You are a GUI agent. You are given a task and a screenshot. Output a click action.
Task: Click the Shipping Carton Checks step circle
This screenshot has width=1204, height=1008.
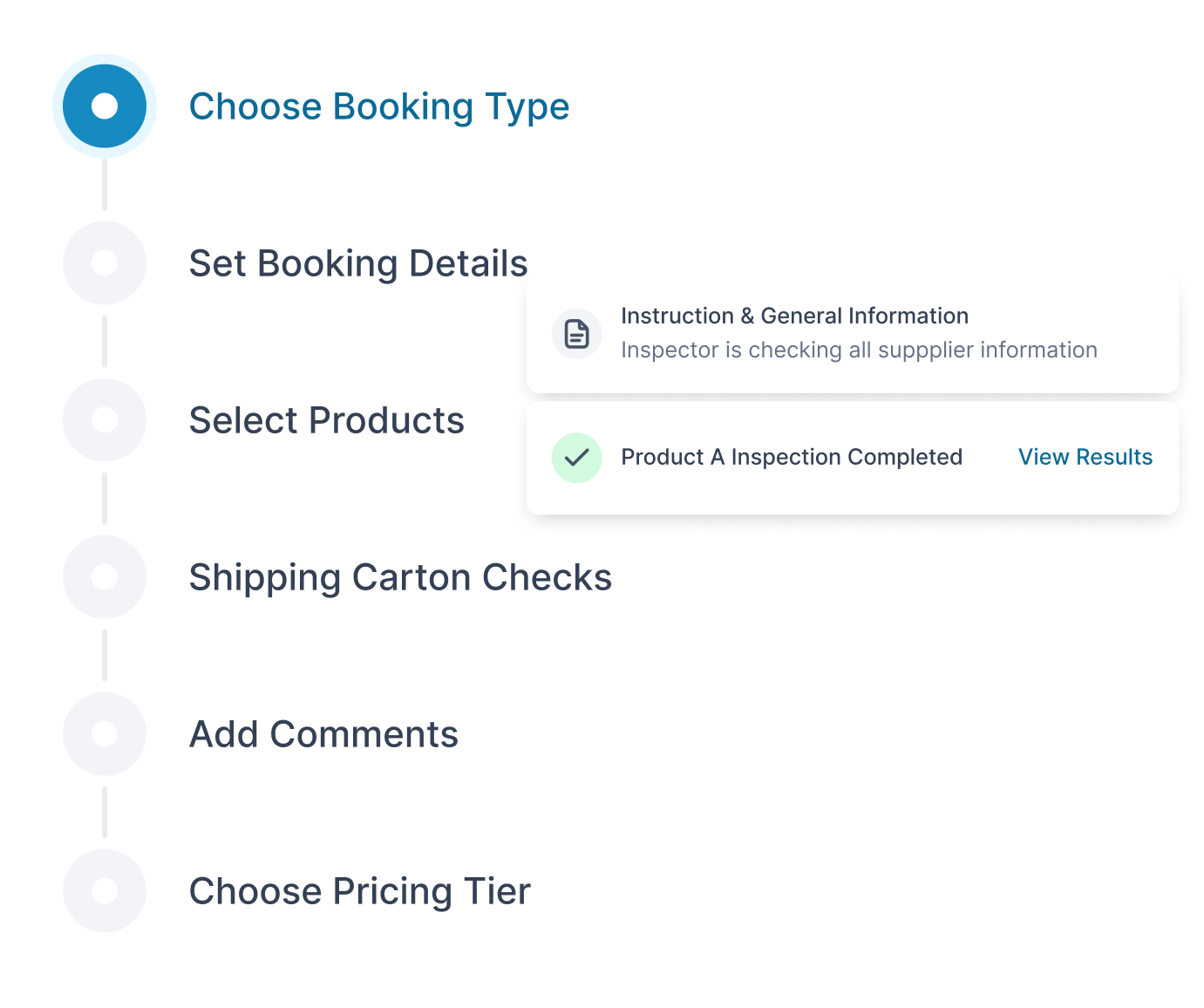[x=105, y=577]
